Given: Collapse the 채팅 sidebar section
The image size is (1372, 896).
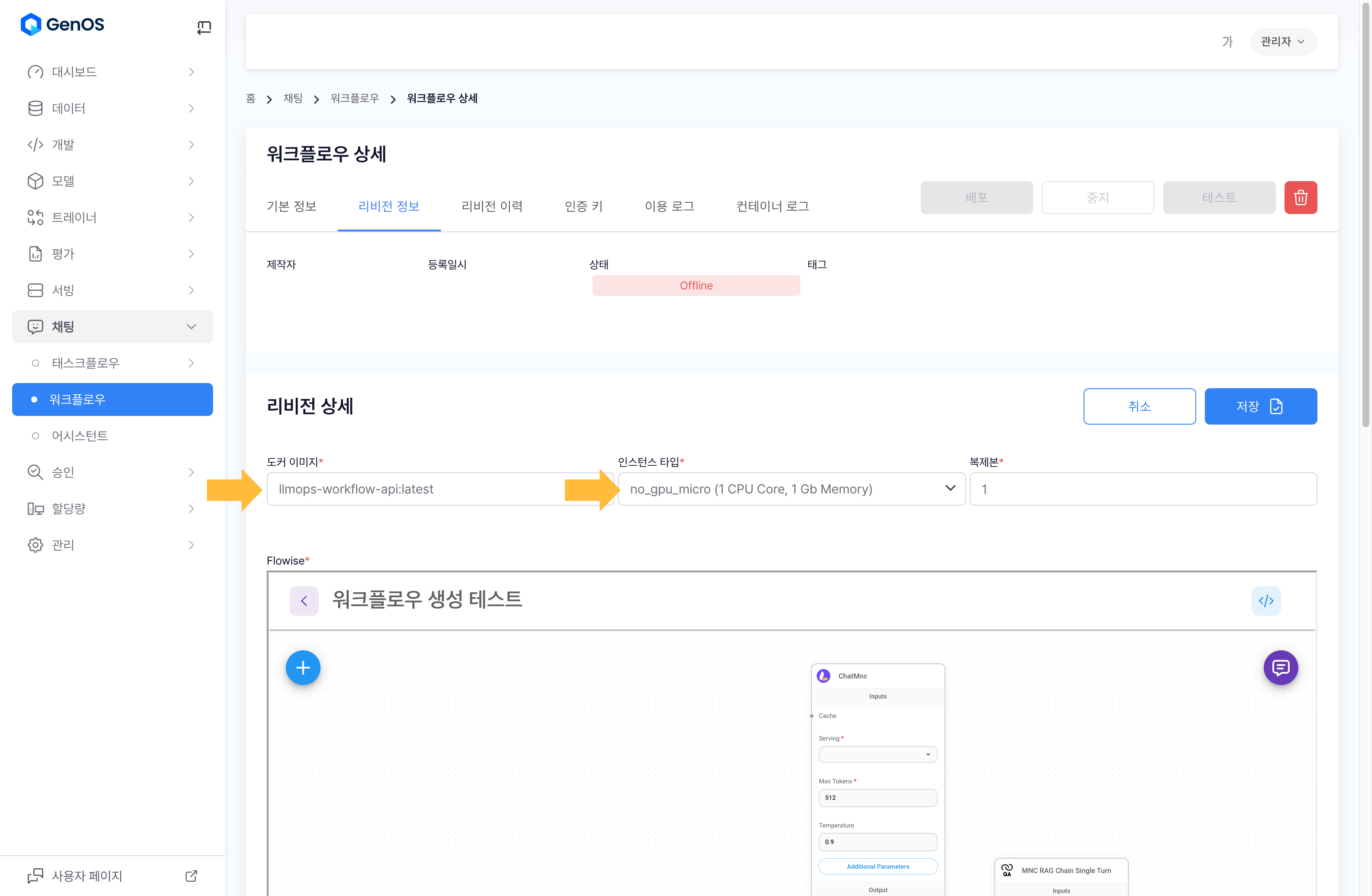Looking at the screenshot, I should (191, 327).
